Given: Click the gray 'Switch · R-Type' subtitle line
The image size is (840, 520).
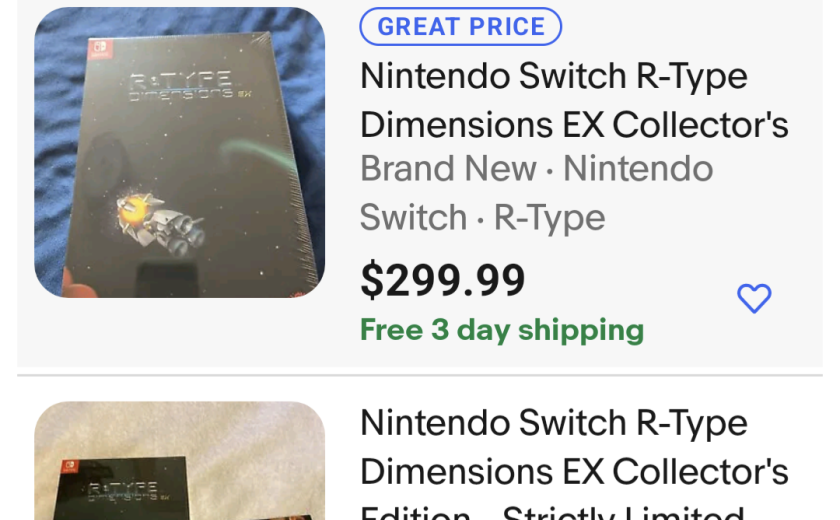Looking at the screenshot, I should (x=482, y=217).
